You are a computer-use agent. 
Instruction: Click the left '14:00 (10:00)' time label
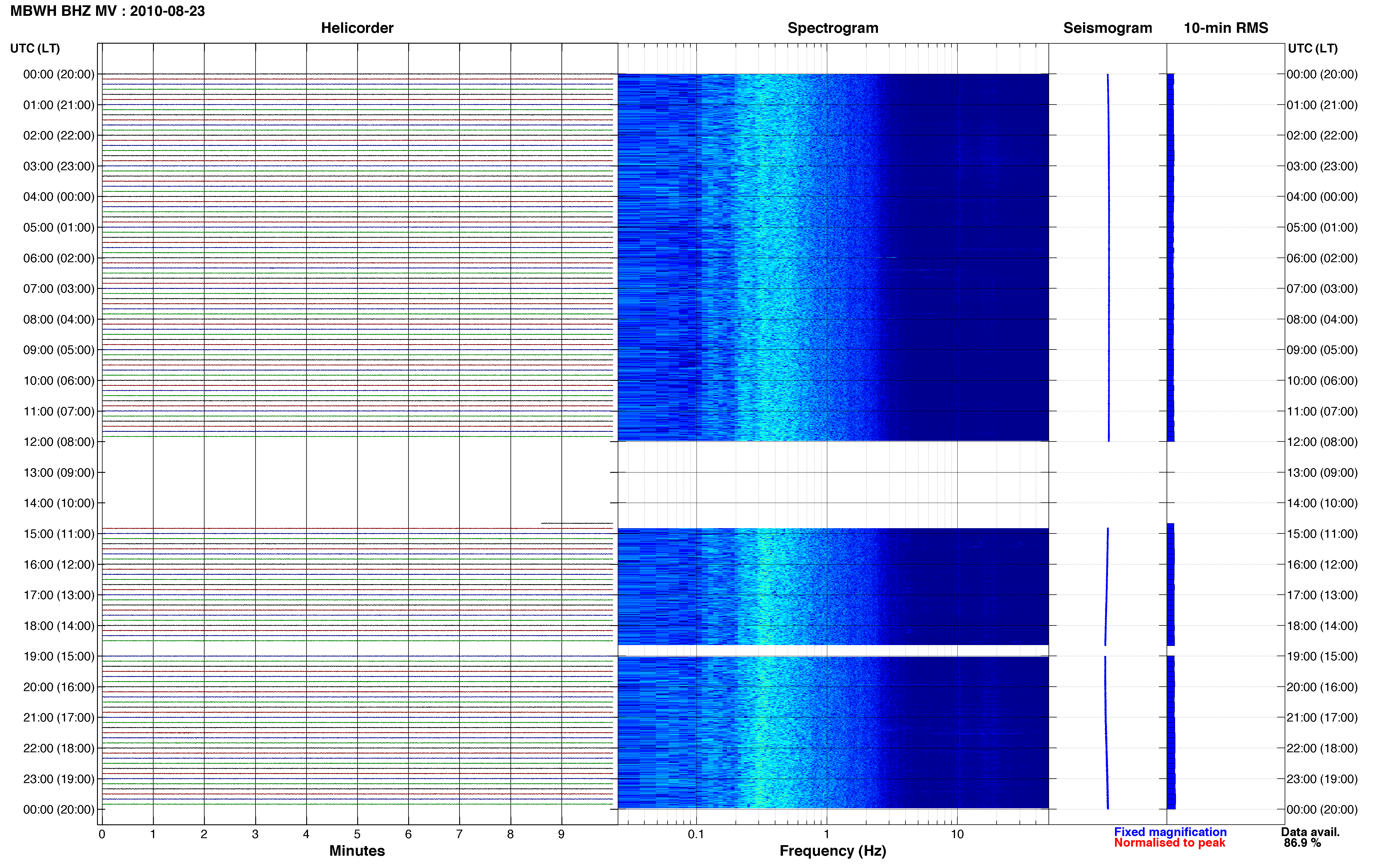(59, 504)
